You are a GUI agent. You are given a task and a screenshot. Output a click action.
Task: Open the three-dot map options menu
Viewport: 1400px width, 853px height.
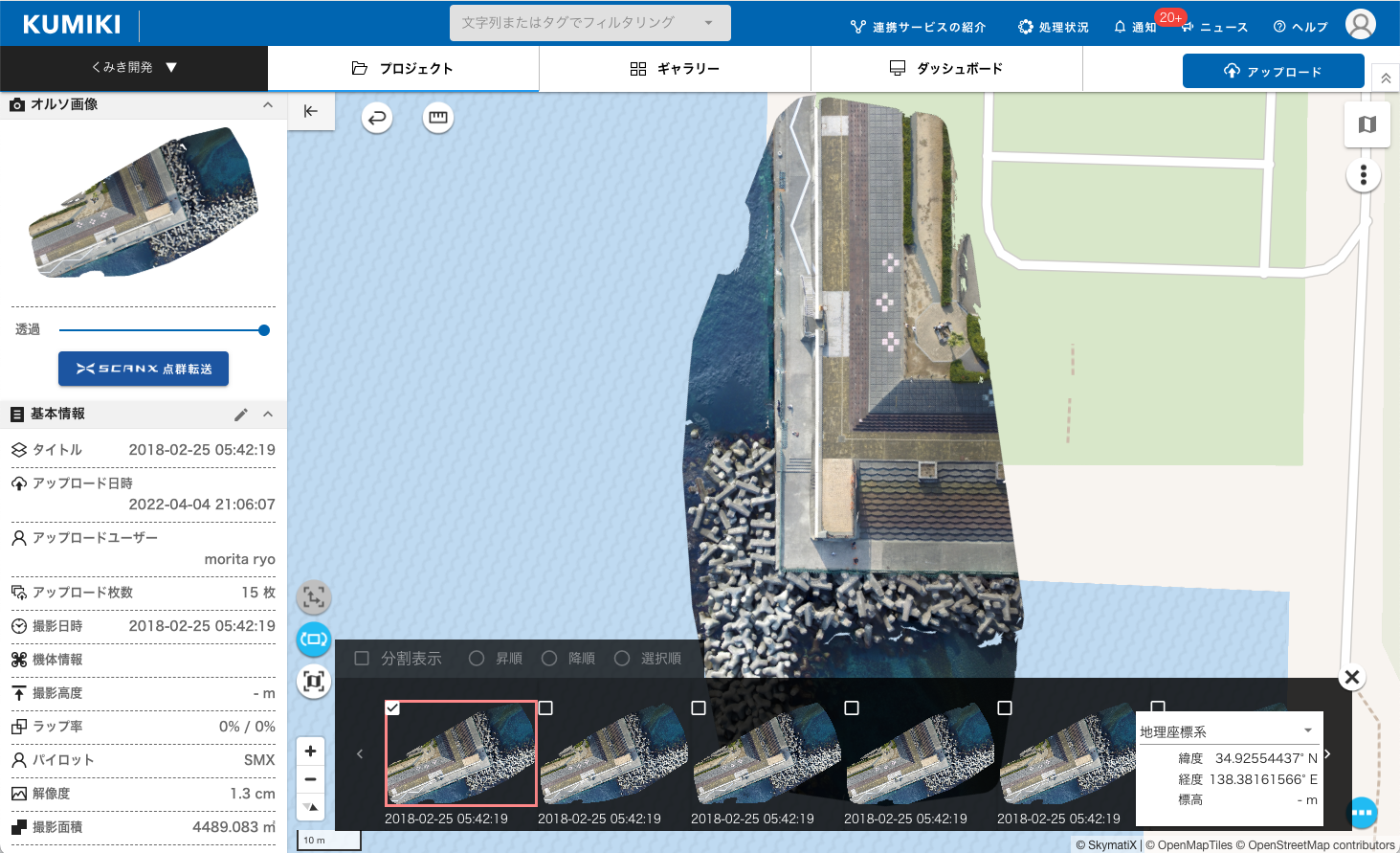click(1363, 175)
